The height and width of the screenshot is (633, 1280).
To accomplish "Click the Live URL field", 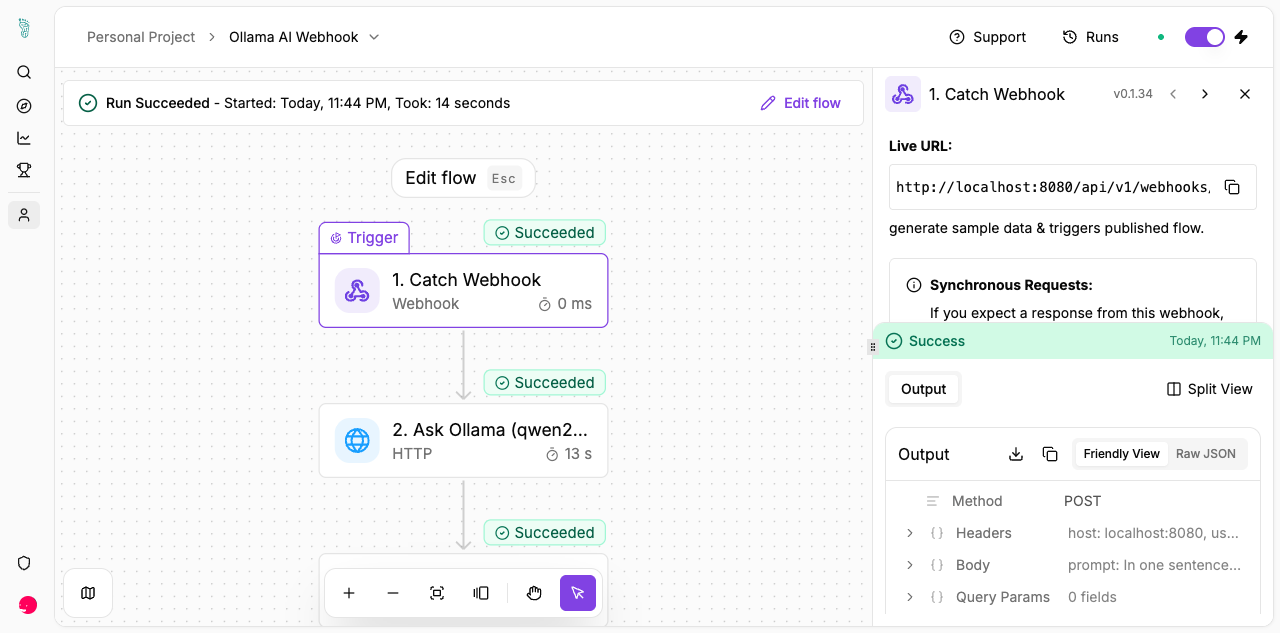I will point(1052,187).
